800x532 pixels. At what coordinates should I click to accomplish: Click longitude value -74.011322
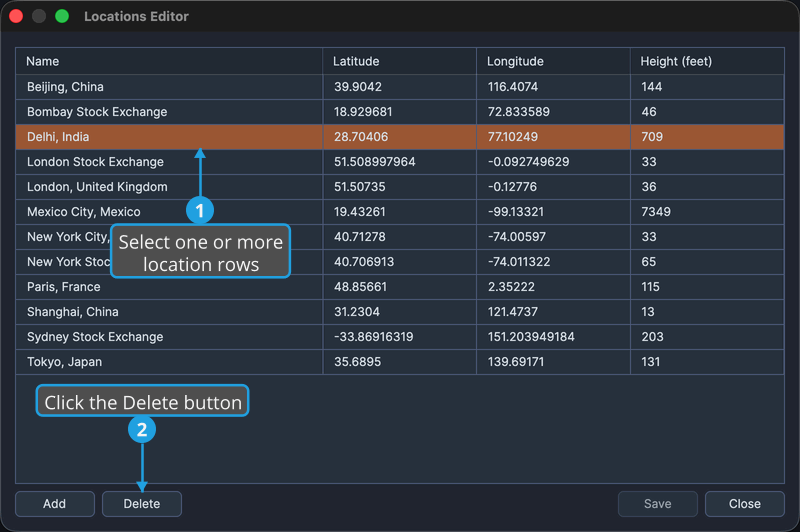coord(519,262)
